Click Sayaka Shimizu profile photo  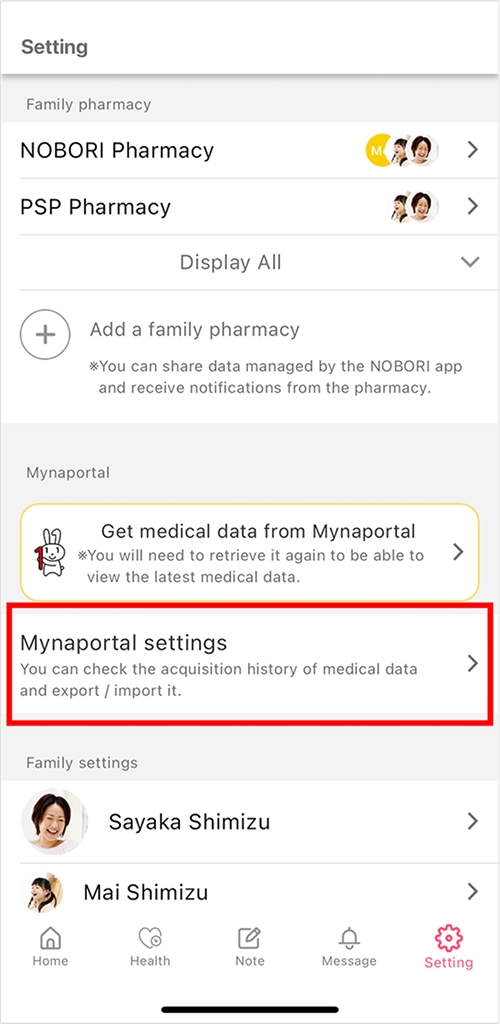(x=54, y=822)
